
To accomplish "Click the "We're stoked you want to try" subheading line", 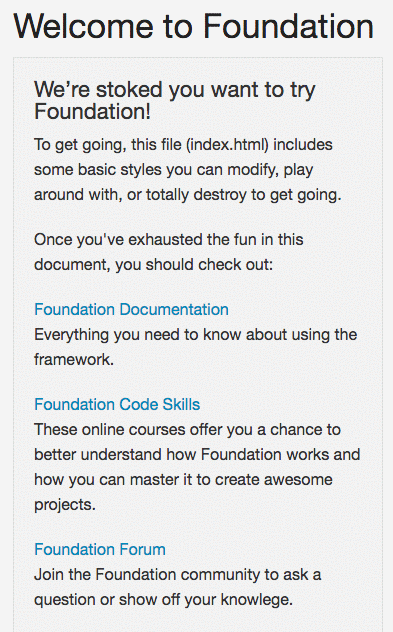I will coord(175,90).
